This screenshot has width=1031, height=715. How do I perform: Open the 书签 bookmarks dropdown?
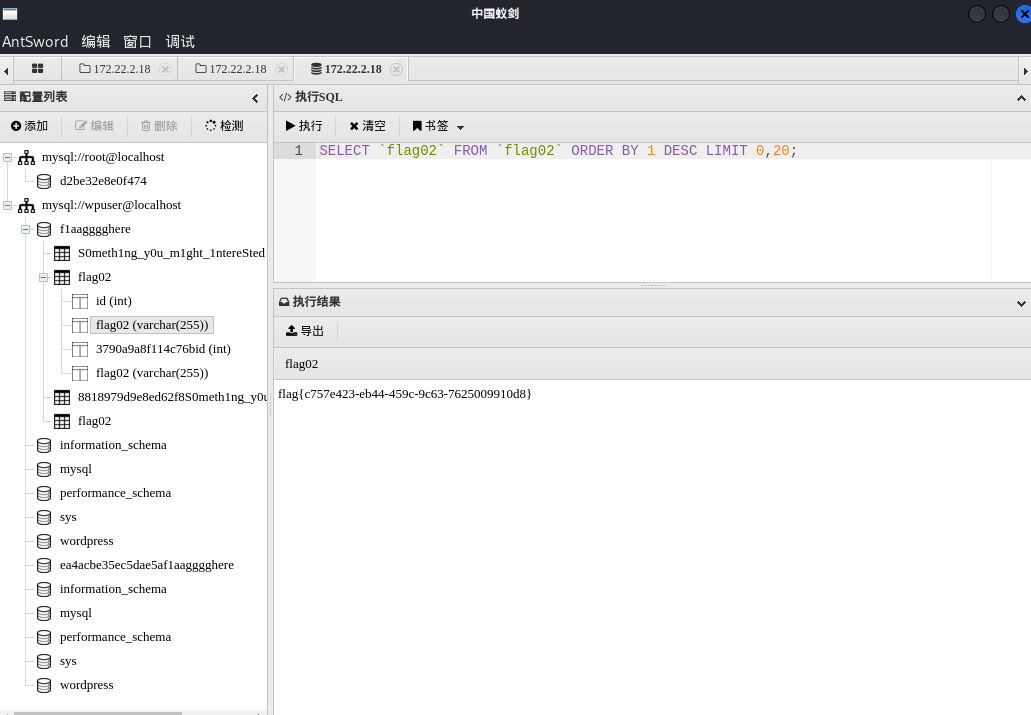pyautogui.click(x=438, y=126)
